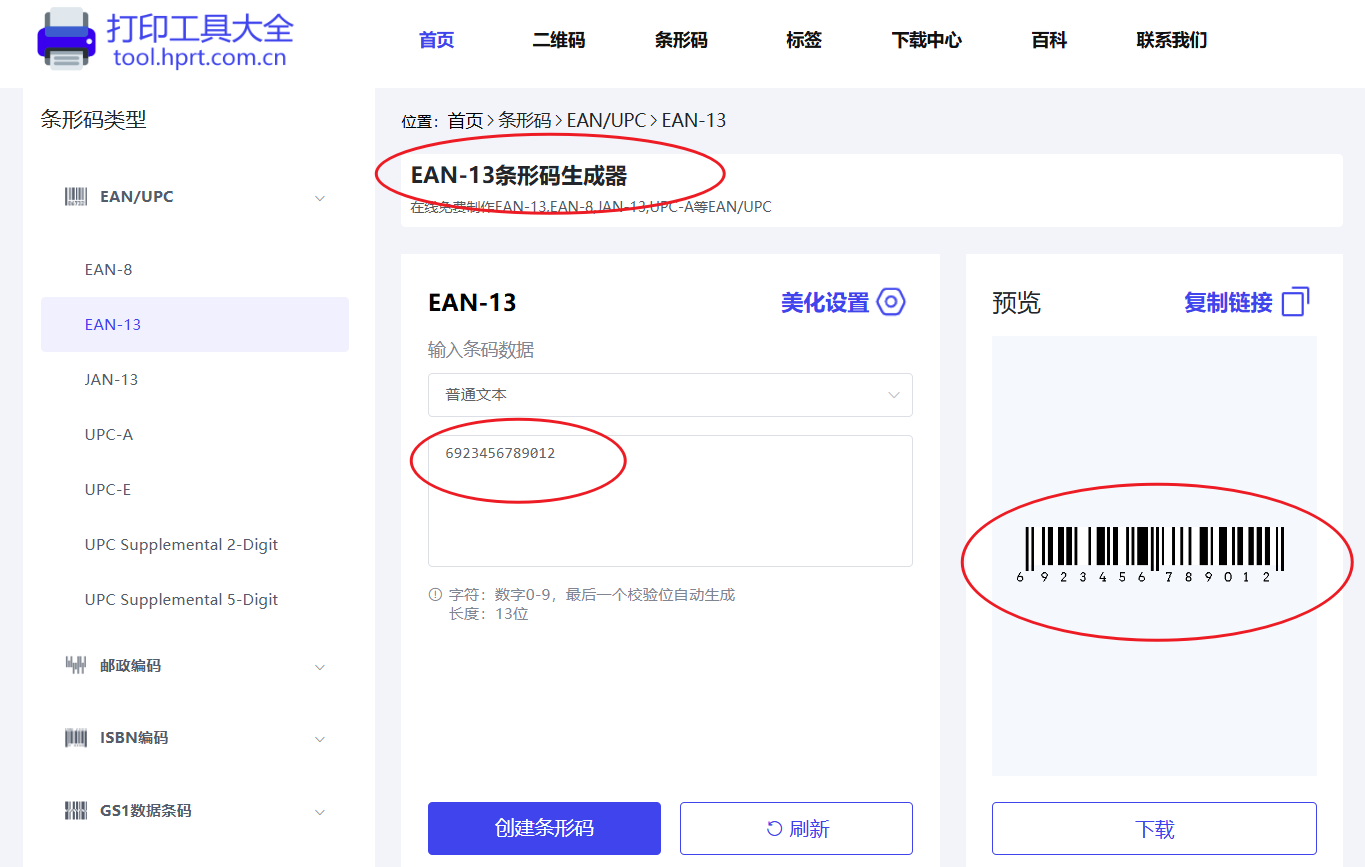The image size is (1365, 867).
Task: Open 百科 in navigation bar
Action: 1049,40
